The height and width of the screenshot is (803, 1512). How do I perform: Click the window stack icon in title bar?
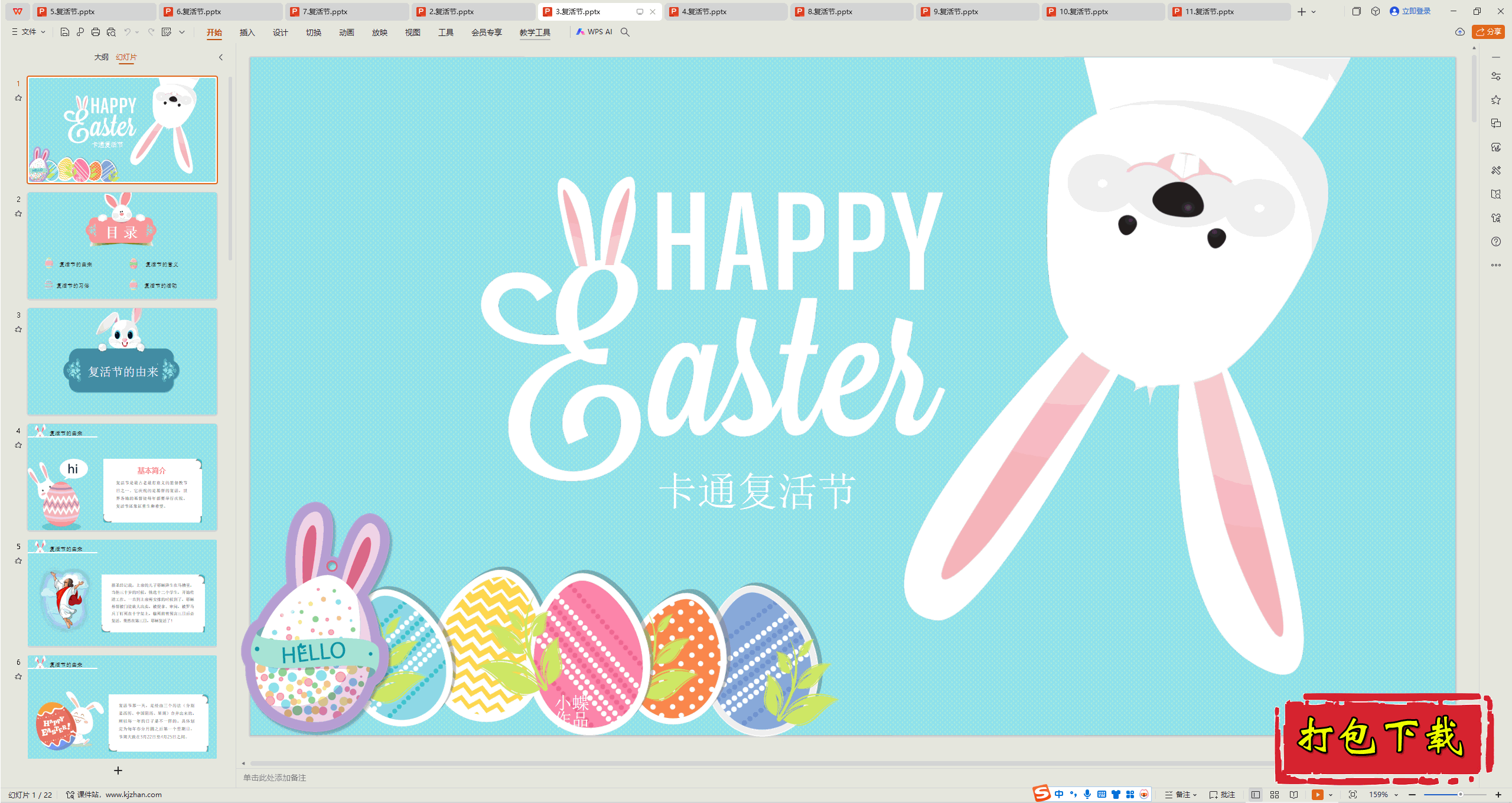point(1357,11)
